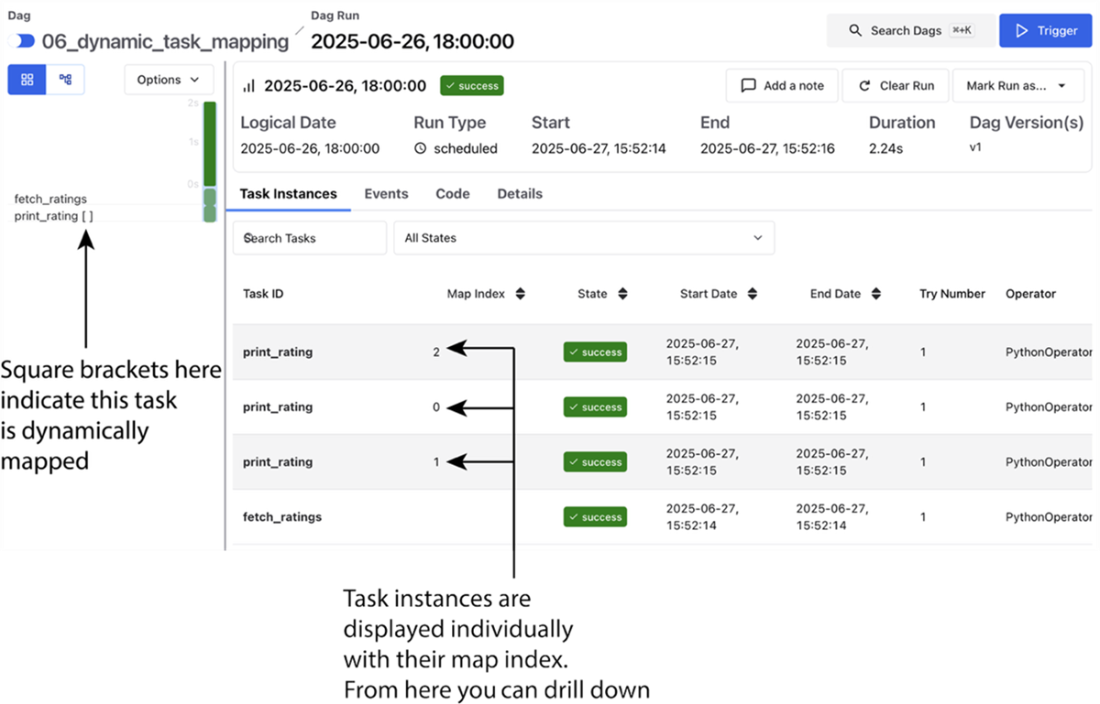The height and width of the screenshot is (704, 1100).
Task: Open the Task Instances tab
Action: pyautogui.click(x=288, y=194)
